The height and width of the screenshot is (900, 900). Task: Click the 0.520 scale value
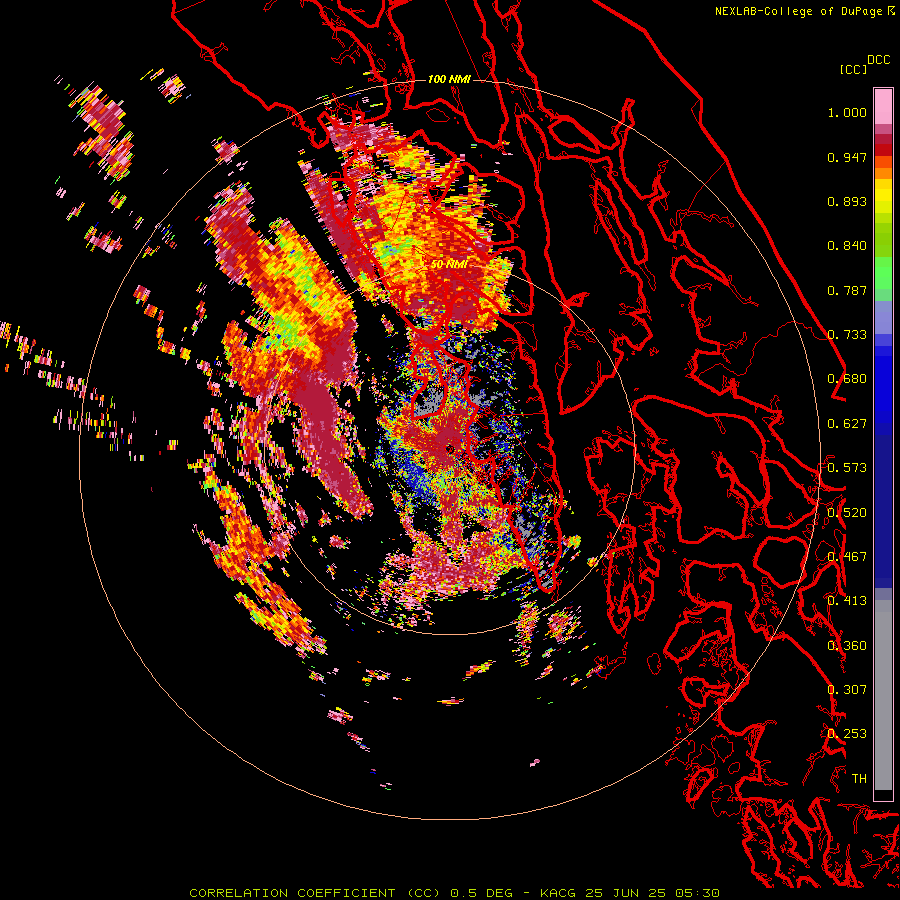(x=847, y=513)
